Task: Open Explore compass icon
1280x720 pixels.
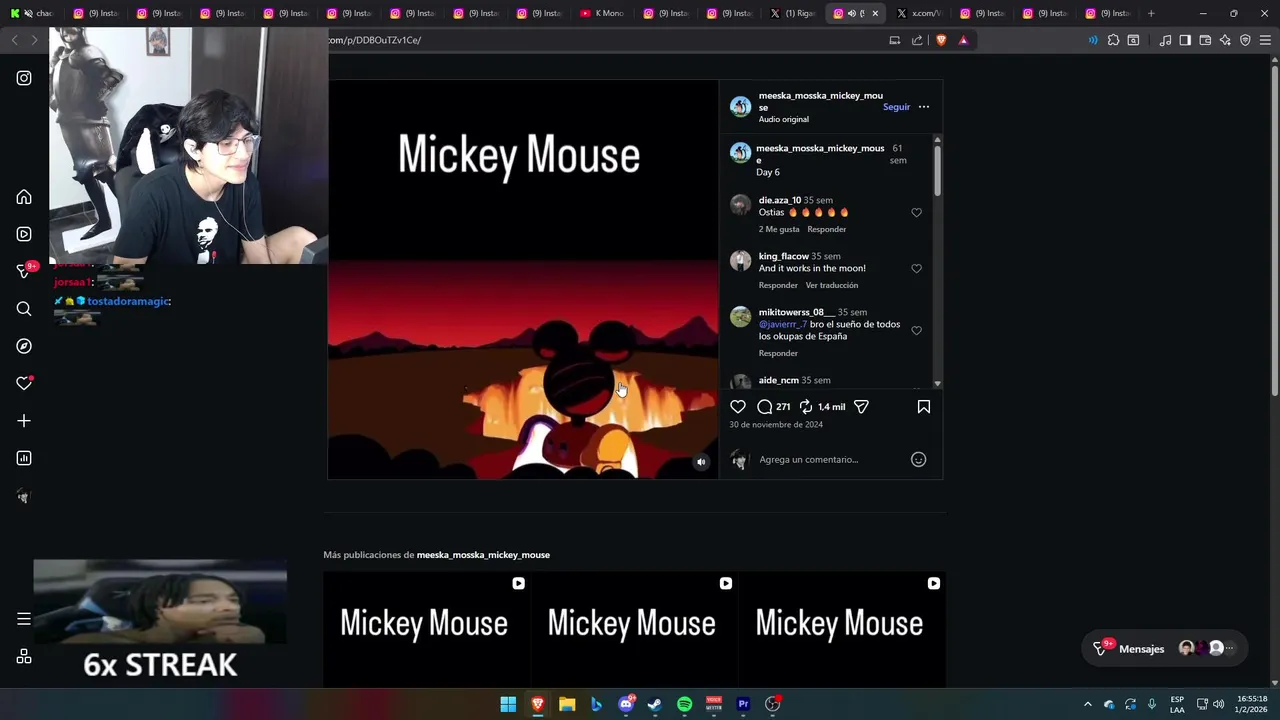Action: 24,346
